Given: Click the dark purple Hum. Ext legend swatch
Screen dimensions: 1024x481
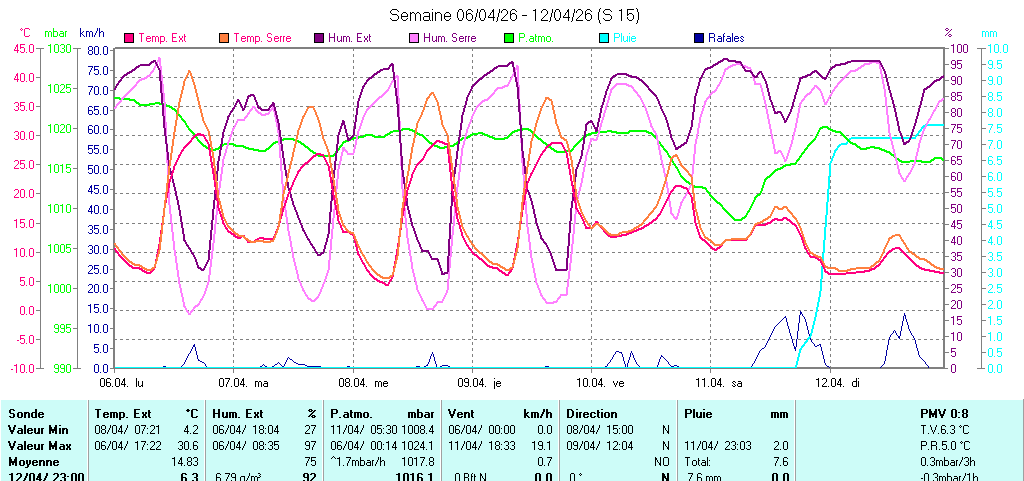Looking at the screenshot, I should coord(319,38).
